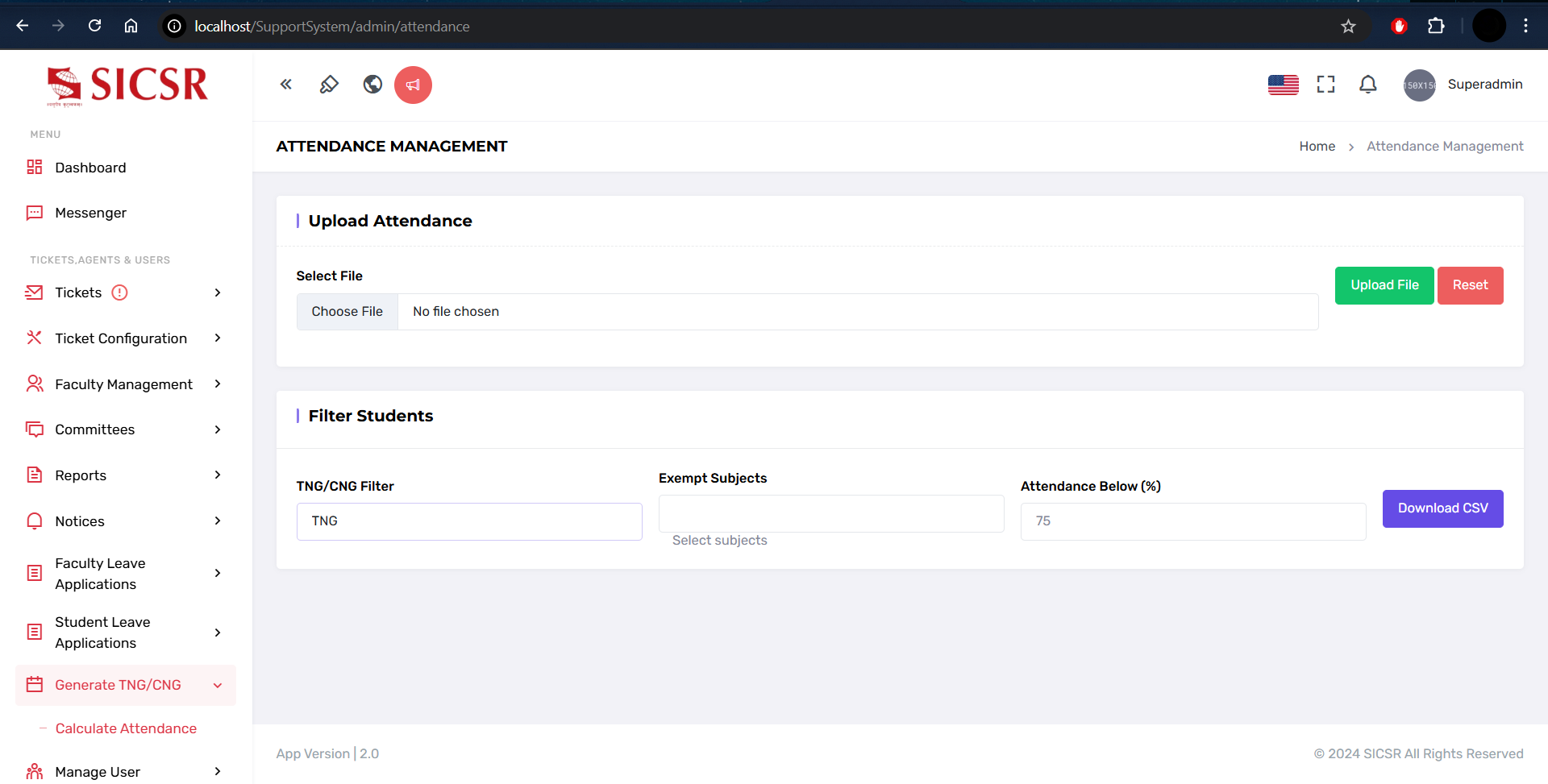This screenshot has width=1548, height=784.
Task: Expand Notices chevron
Action: [218, 521]
